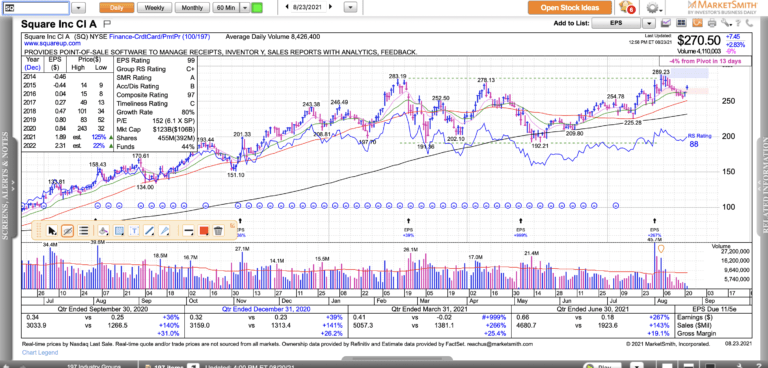
Task: Open the wrench tools menu
Action: tap(725, 23)
